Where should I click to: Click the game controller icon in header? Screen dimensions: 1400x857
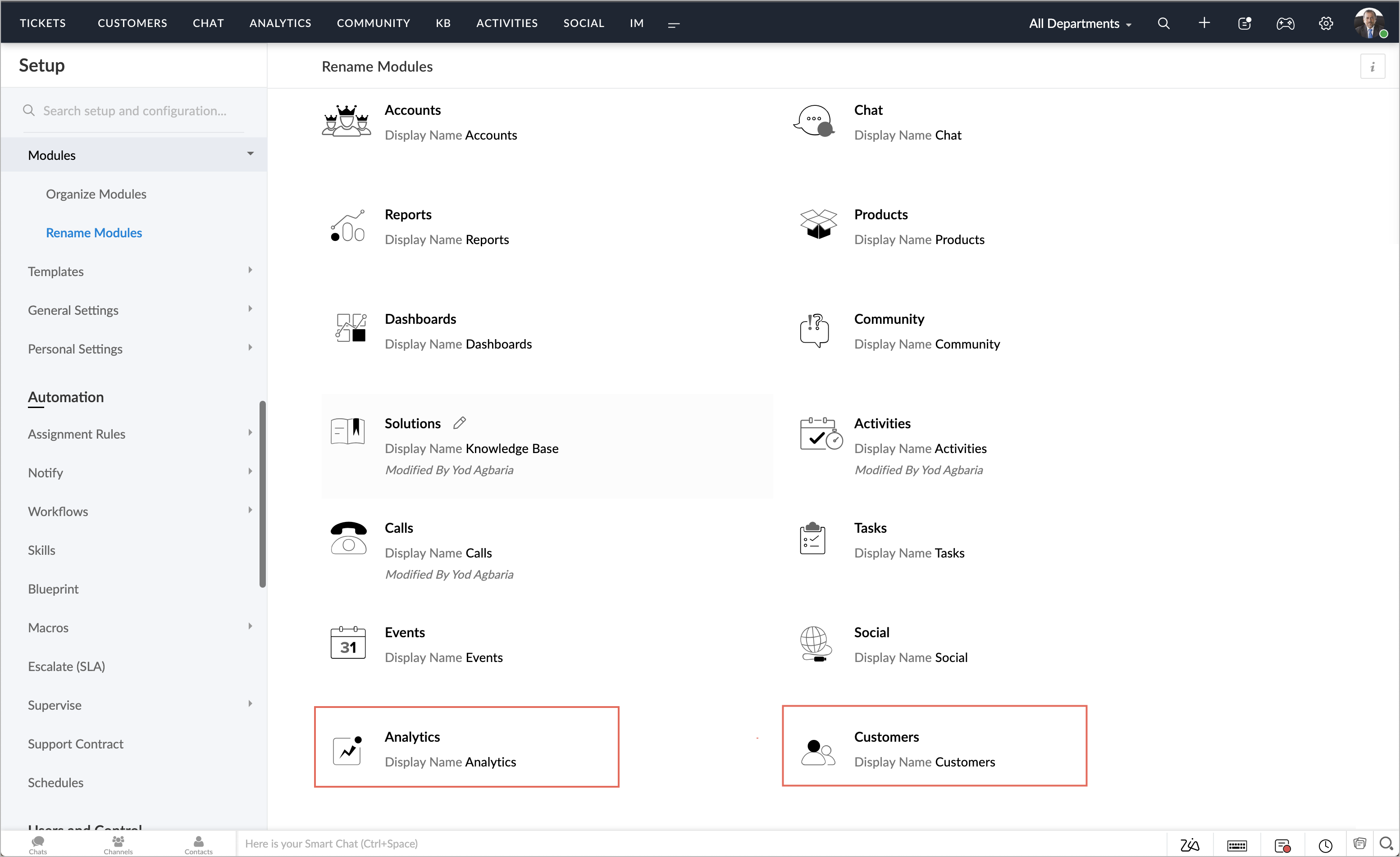[x=1285, y=23]
